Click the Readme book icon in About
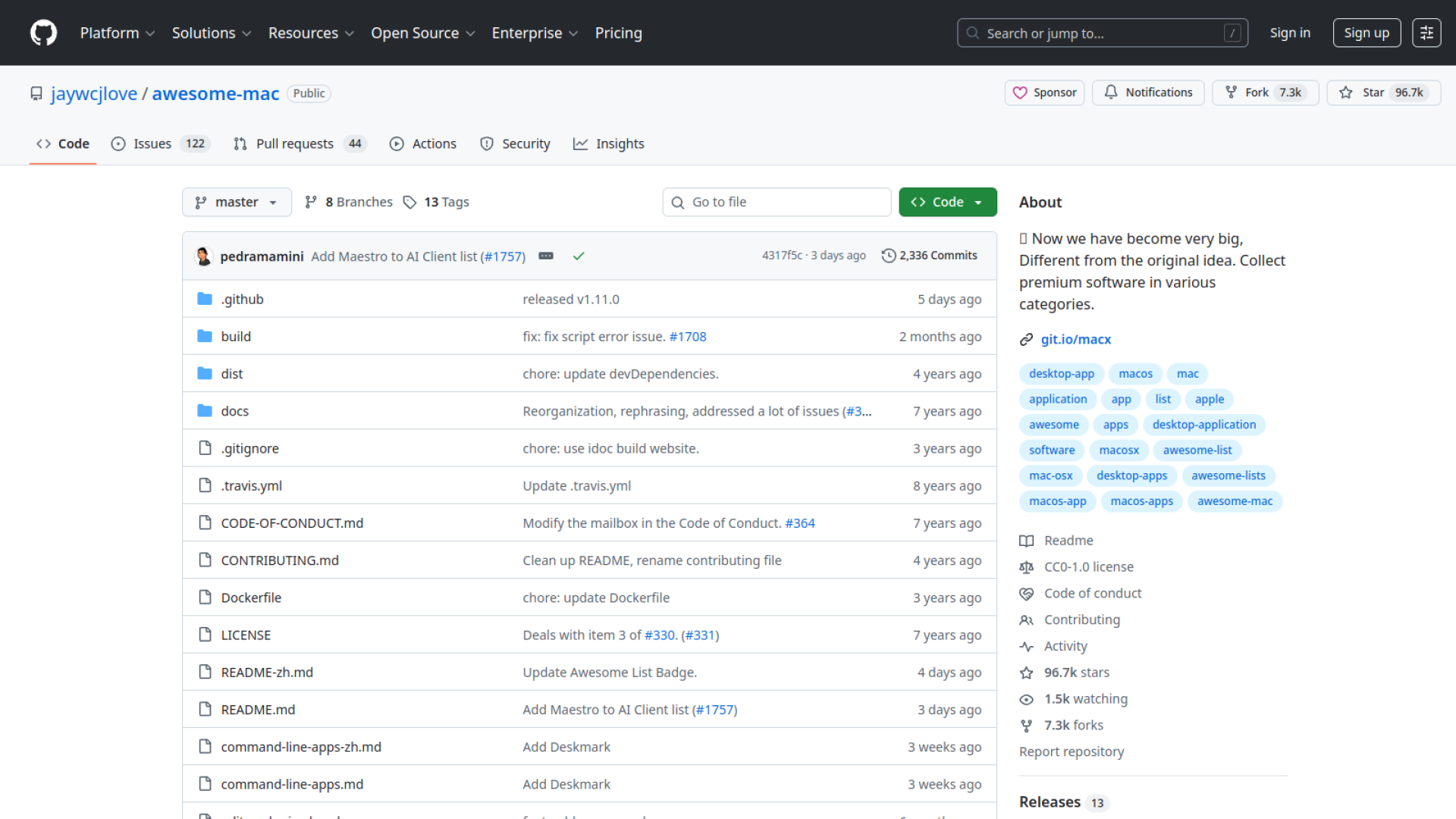 pos(1026,541)
